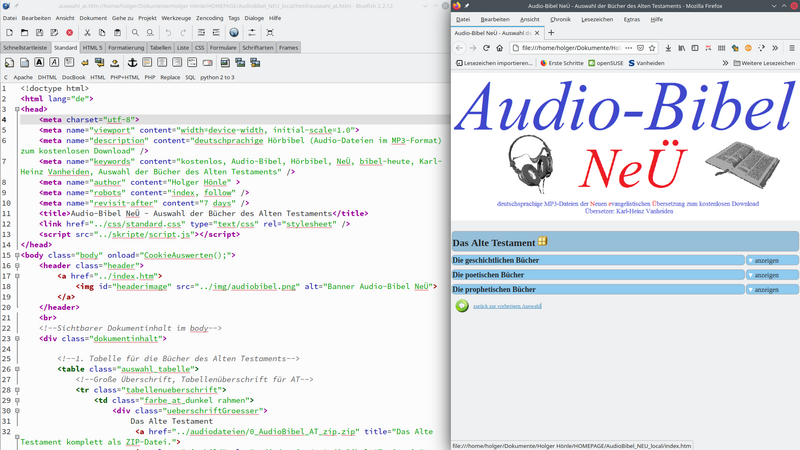Collapse the body tag fold on line 15
Image resolution: width=800 pixels, height=450 pixels.
click(16, 255)
